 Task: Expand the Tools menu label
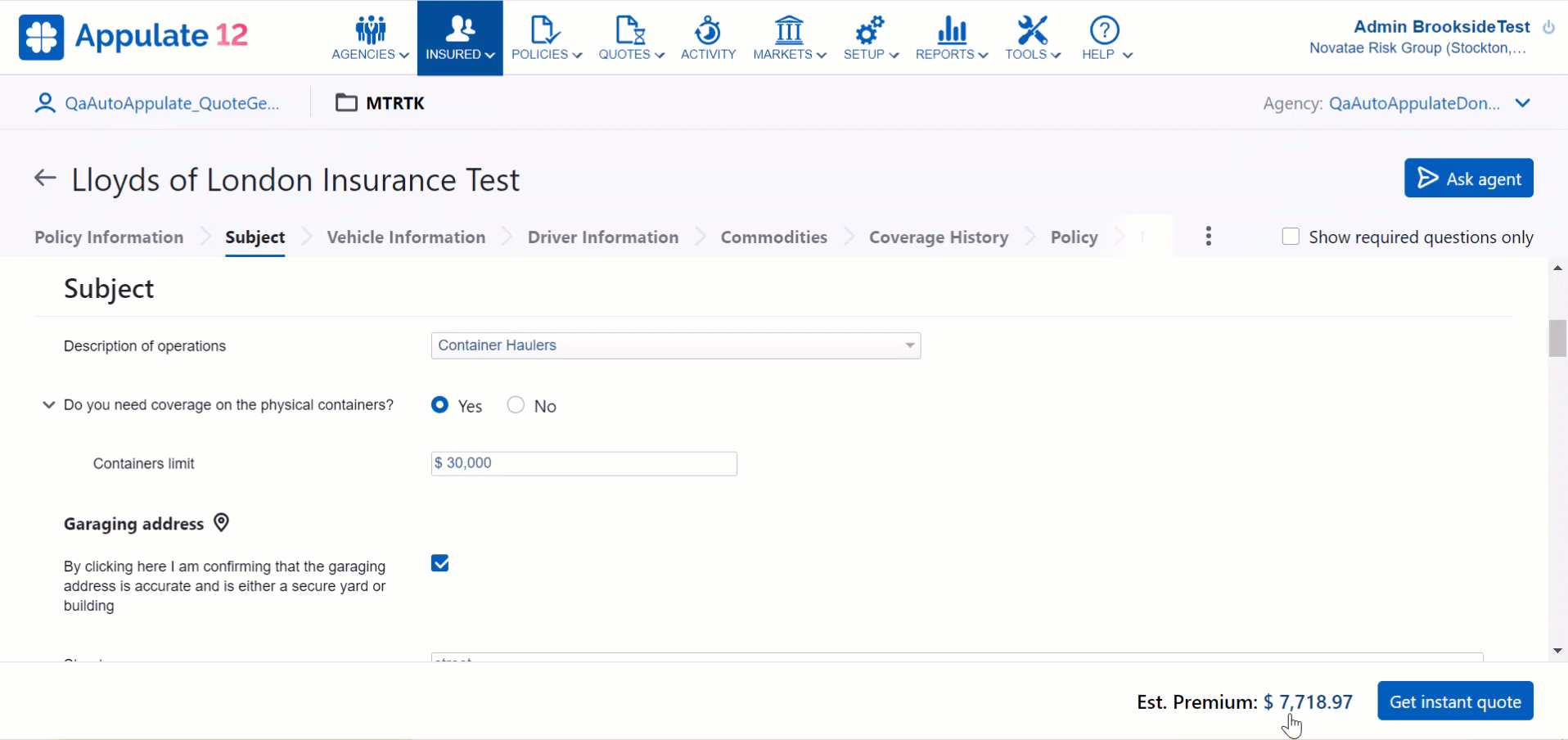pyautogui.click(x=1033, y=54)
